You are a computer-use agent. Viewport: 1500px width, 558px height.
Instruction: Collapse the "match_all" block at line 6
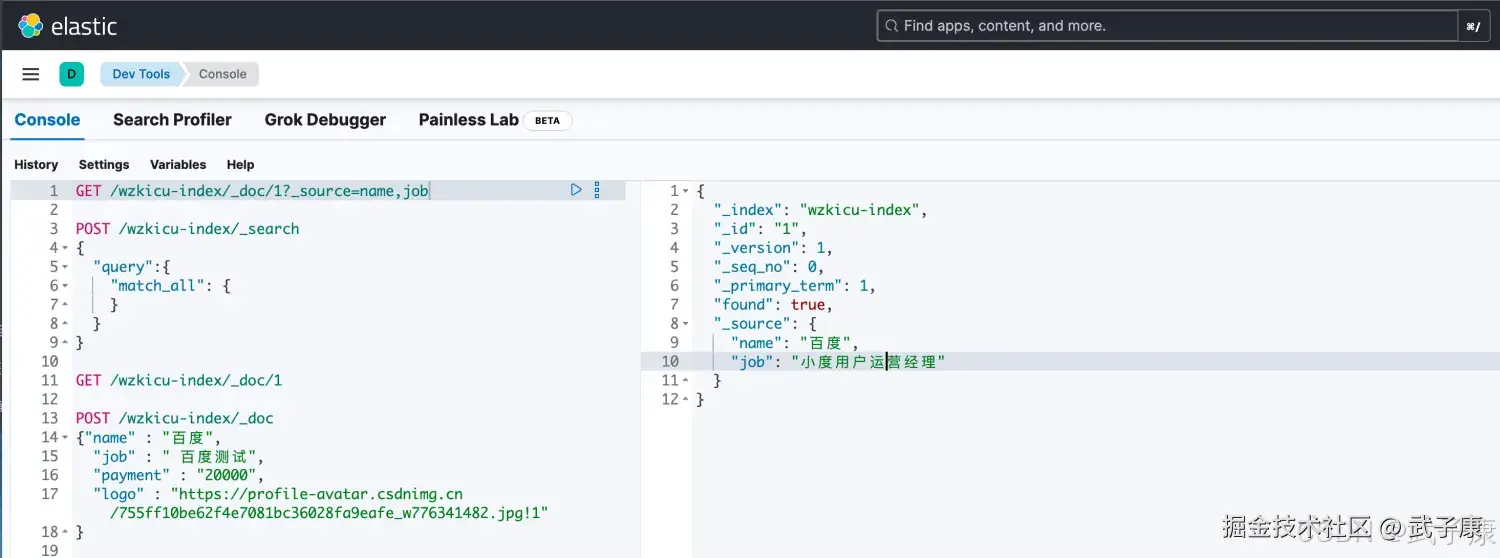tap(65, 286)
